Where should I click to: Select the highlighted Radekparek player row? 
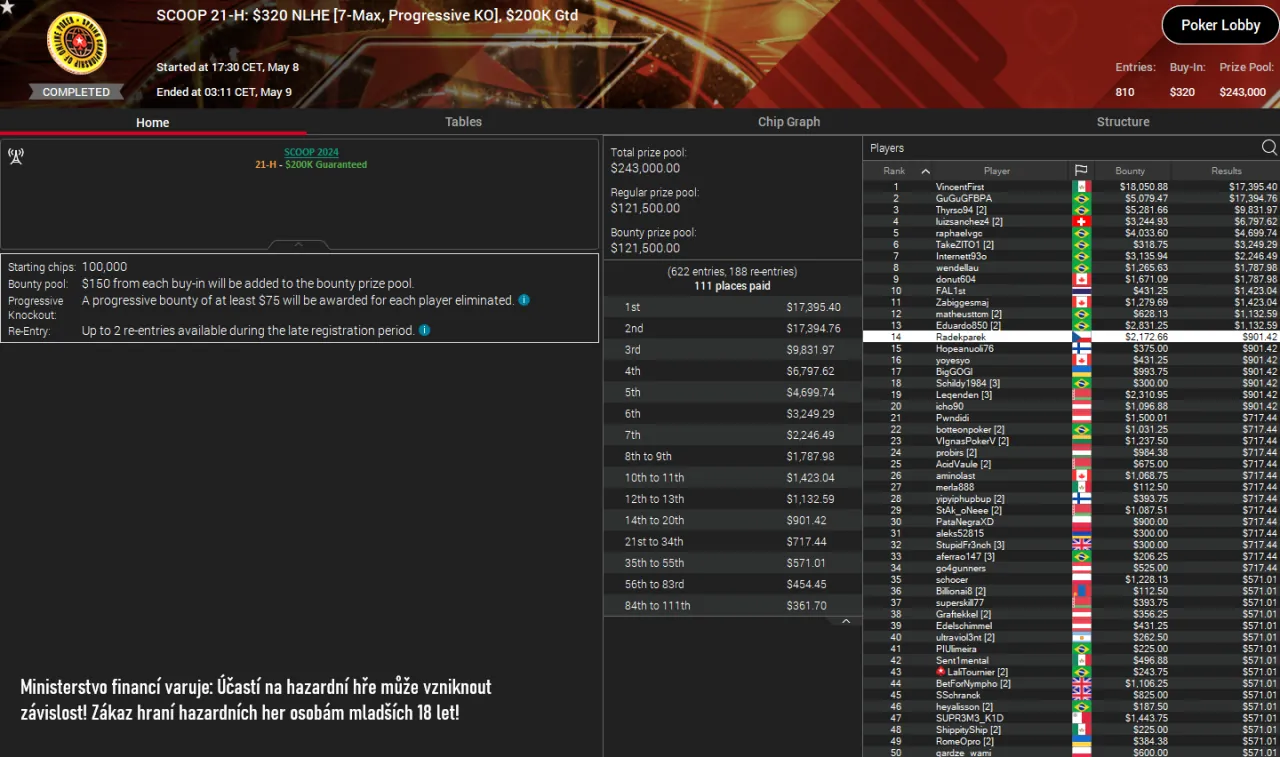pyautogui.click(x=1000, y=337)
